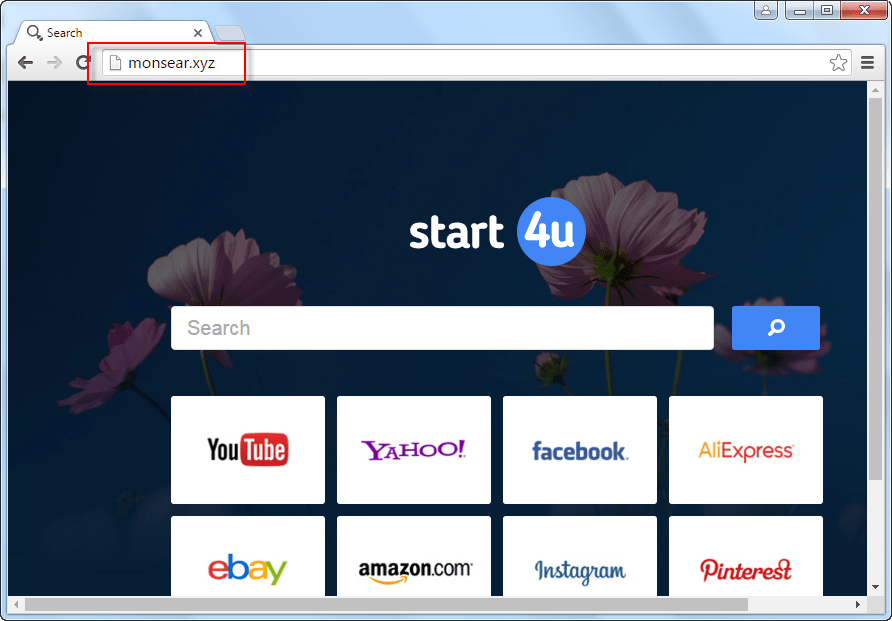Bookmark this page with the star icon
Viewport: 892px width, 621px height.
click(838, 63)
